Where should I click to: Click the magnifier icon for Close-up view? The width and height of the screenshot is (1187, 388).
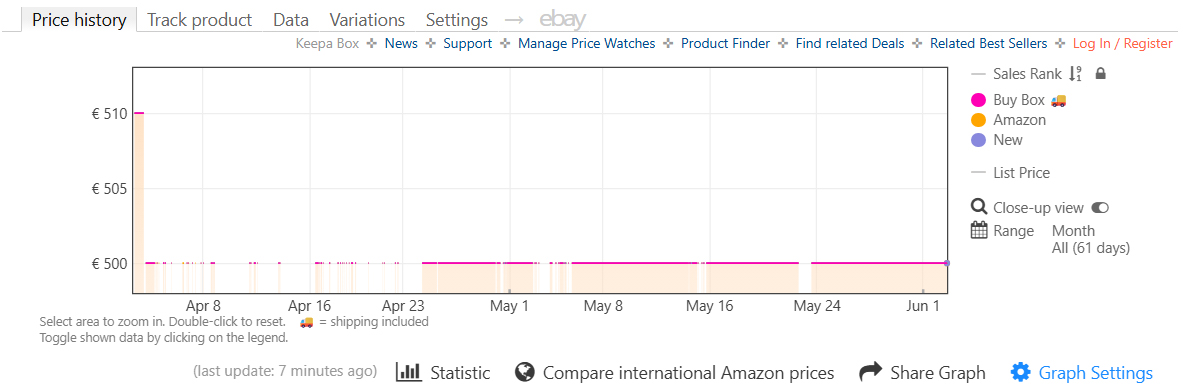coord(979,207)
